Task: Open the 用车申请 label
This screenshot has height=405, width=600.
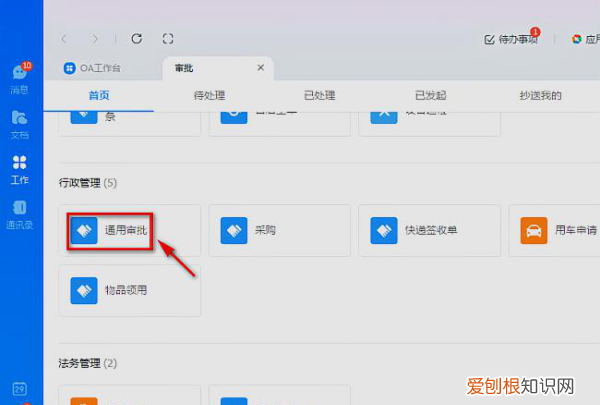Action: pyautogui.click(x=576, y=230)
